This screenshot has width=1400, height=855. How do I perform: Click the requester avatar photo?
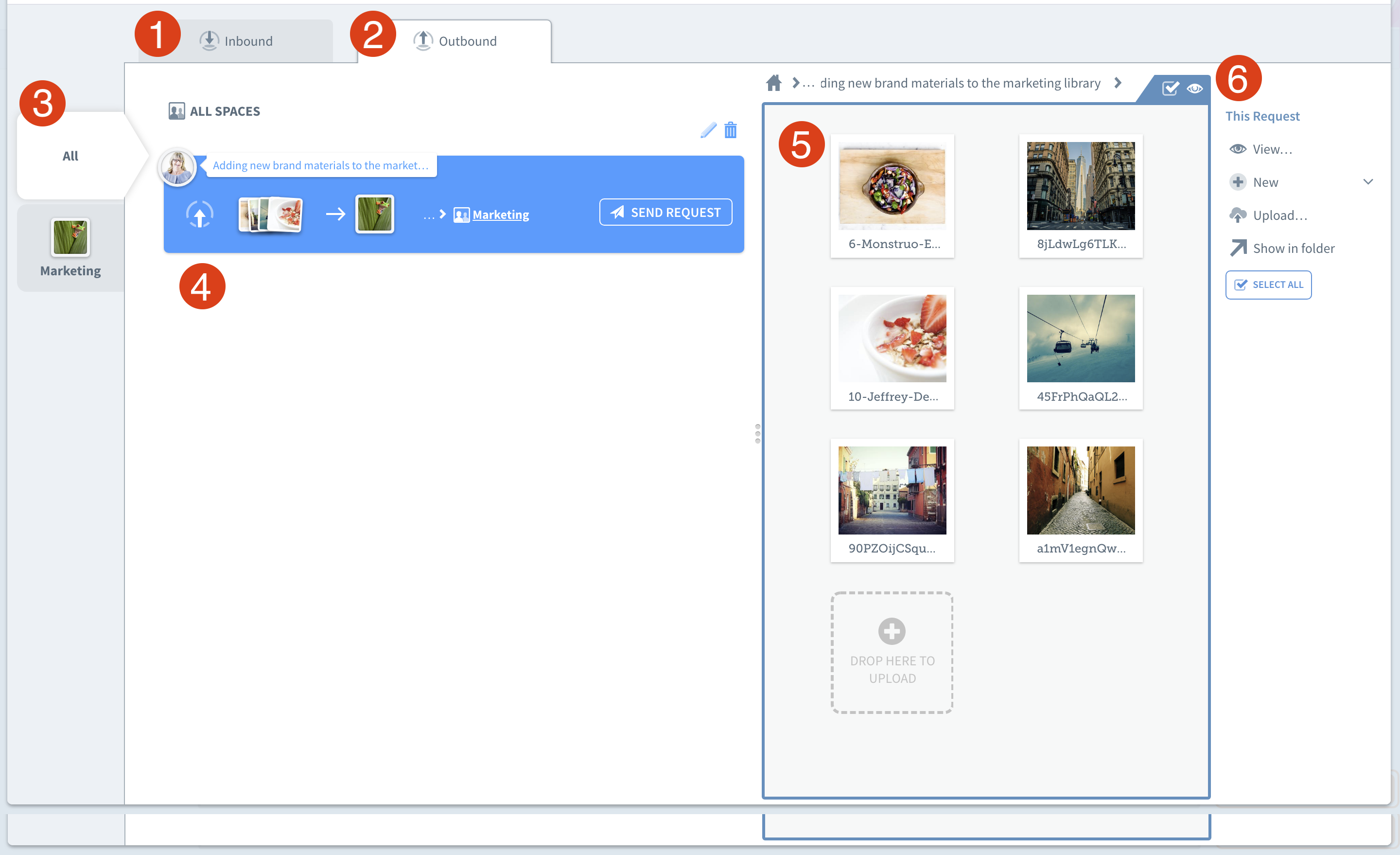pos(177,167)
